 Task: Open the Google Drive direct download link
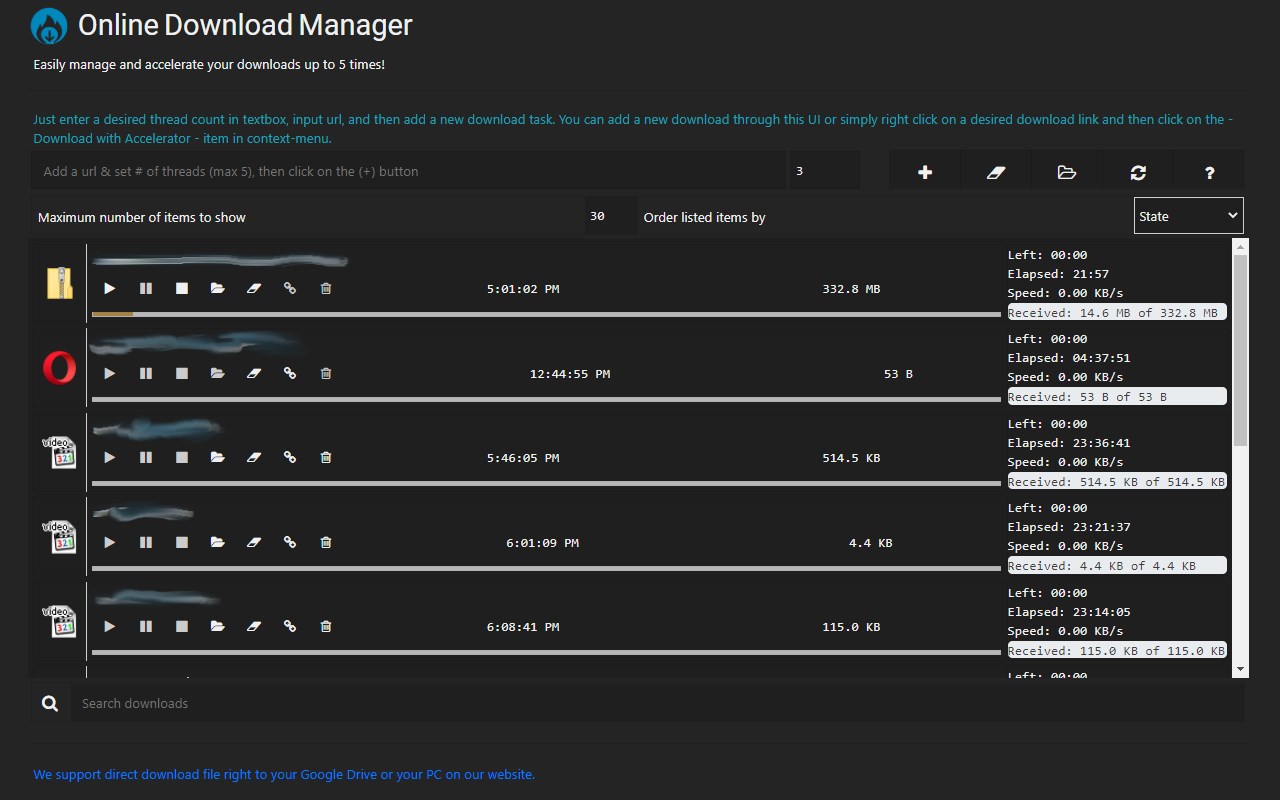(284, 774)
